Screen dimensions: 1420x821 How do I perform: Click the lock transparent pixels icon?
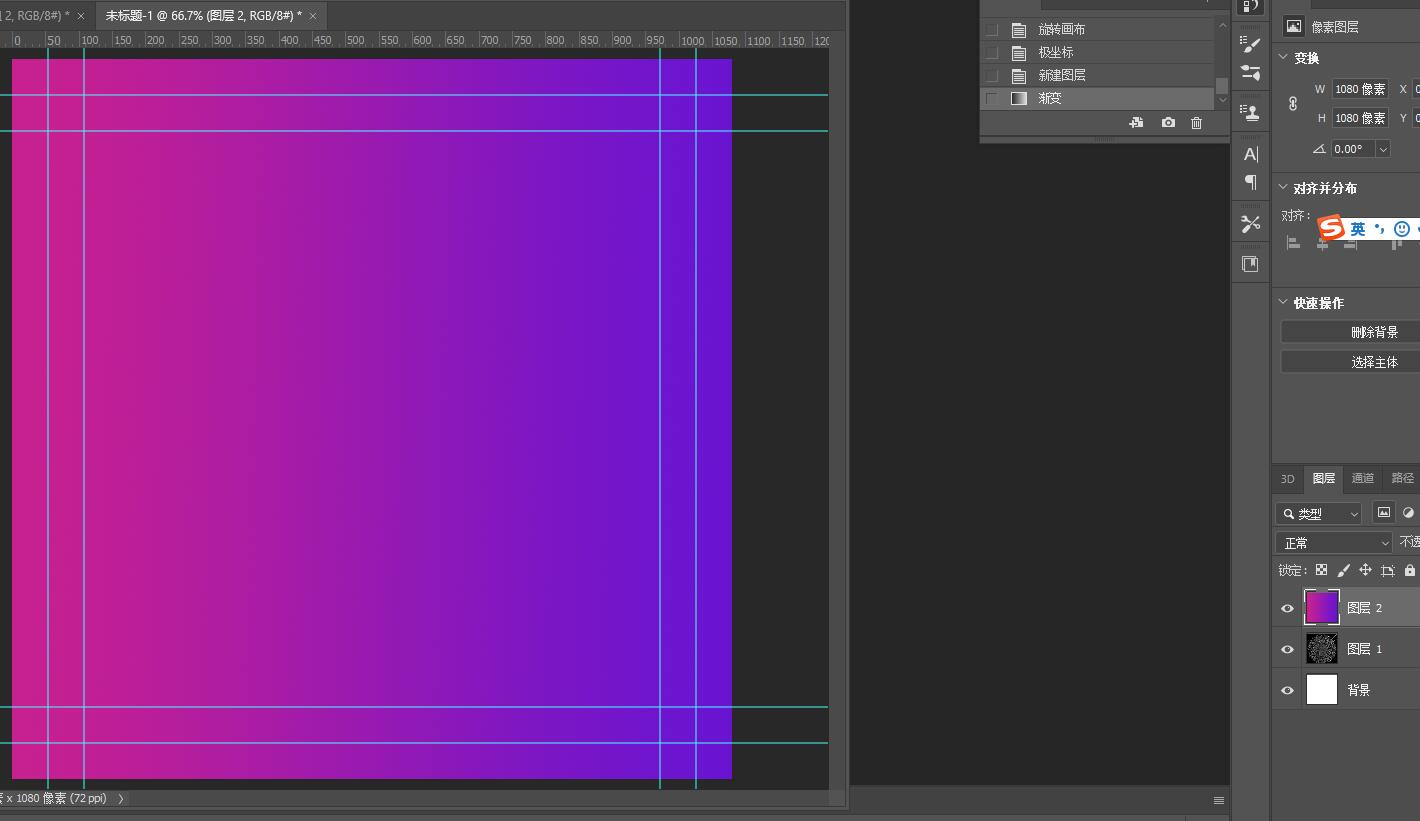point(1321,570)
